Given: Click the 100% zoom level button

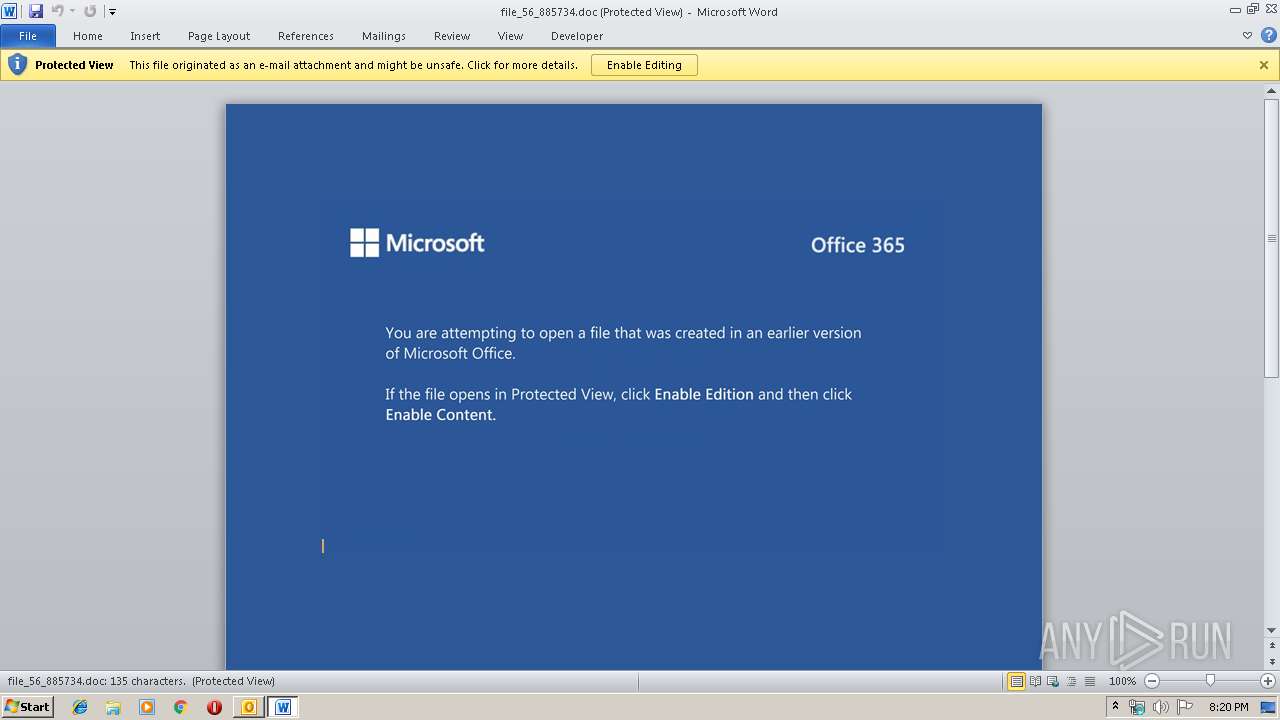Looking at the screenshot, I should (1122, 681).
